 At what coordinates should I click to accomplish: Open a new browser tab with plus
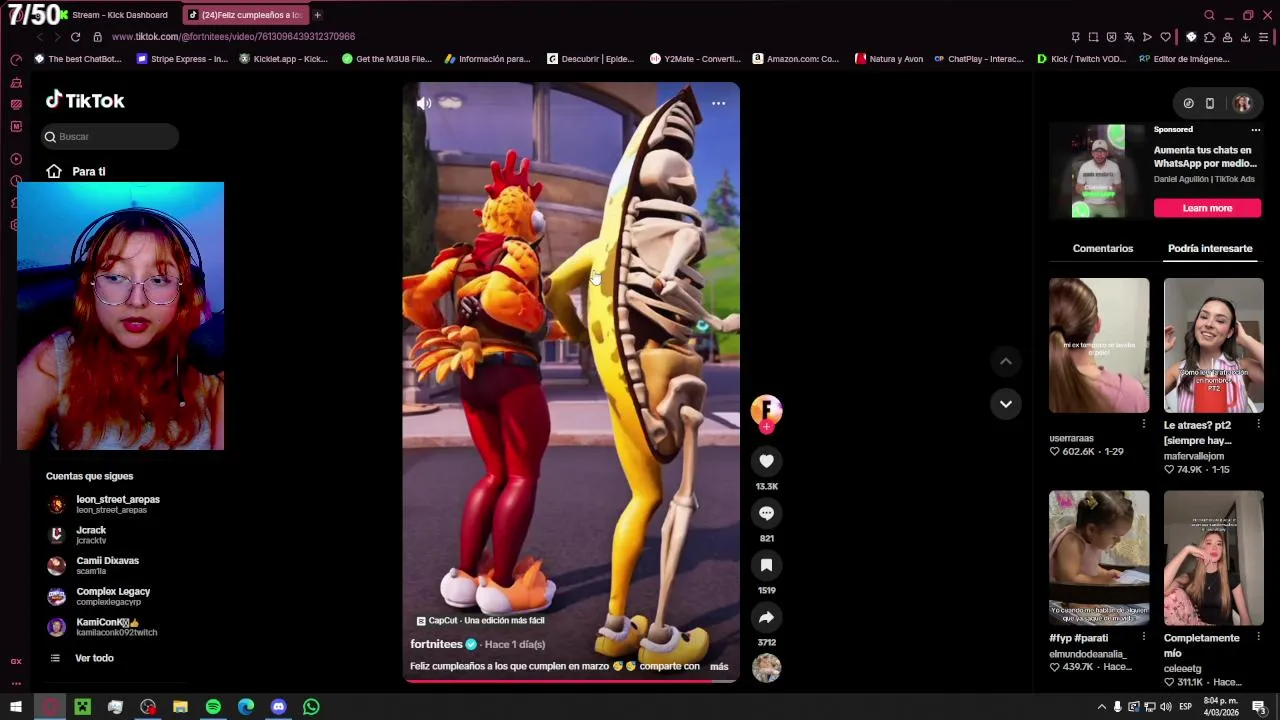tap(317, 15)
